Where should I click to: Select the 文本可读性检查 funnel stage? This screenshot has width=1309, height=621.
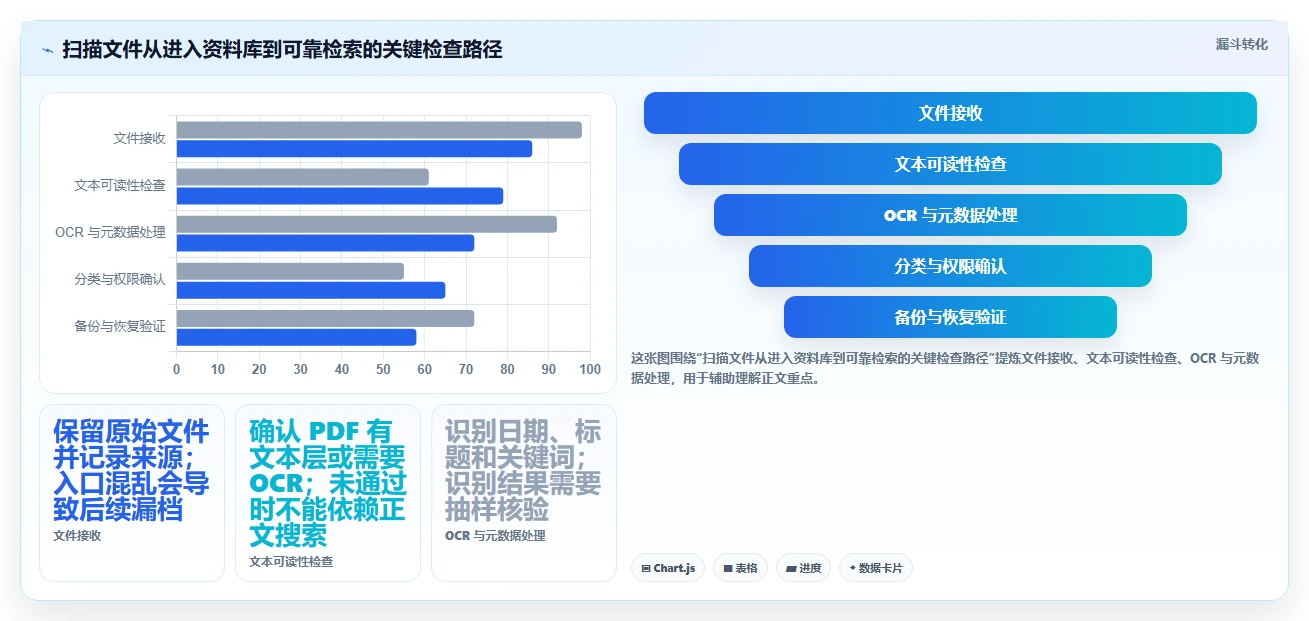coord(950,164)
